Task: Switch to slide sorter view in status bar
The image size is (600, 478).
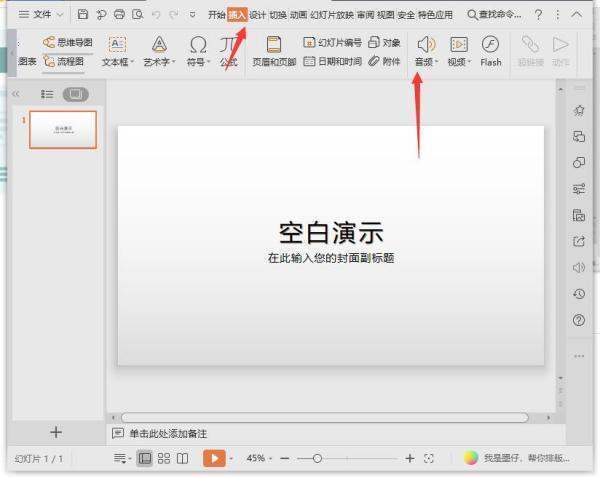Action: coord(163,458)
